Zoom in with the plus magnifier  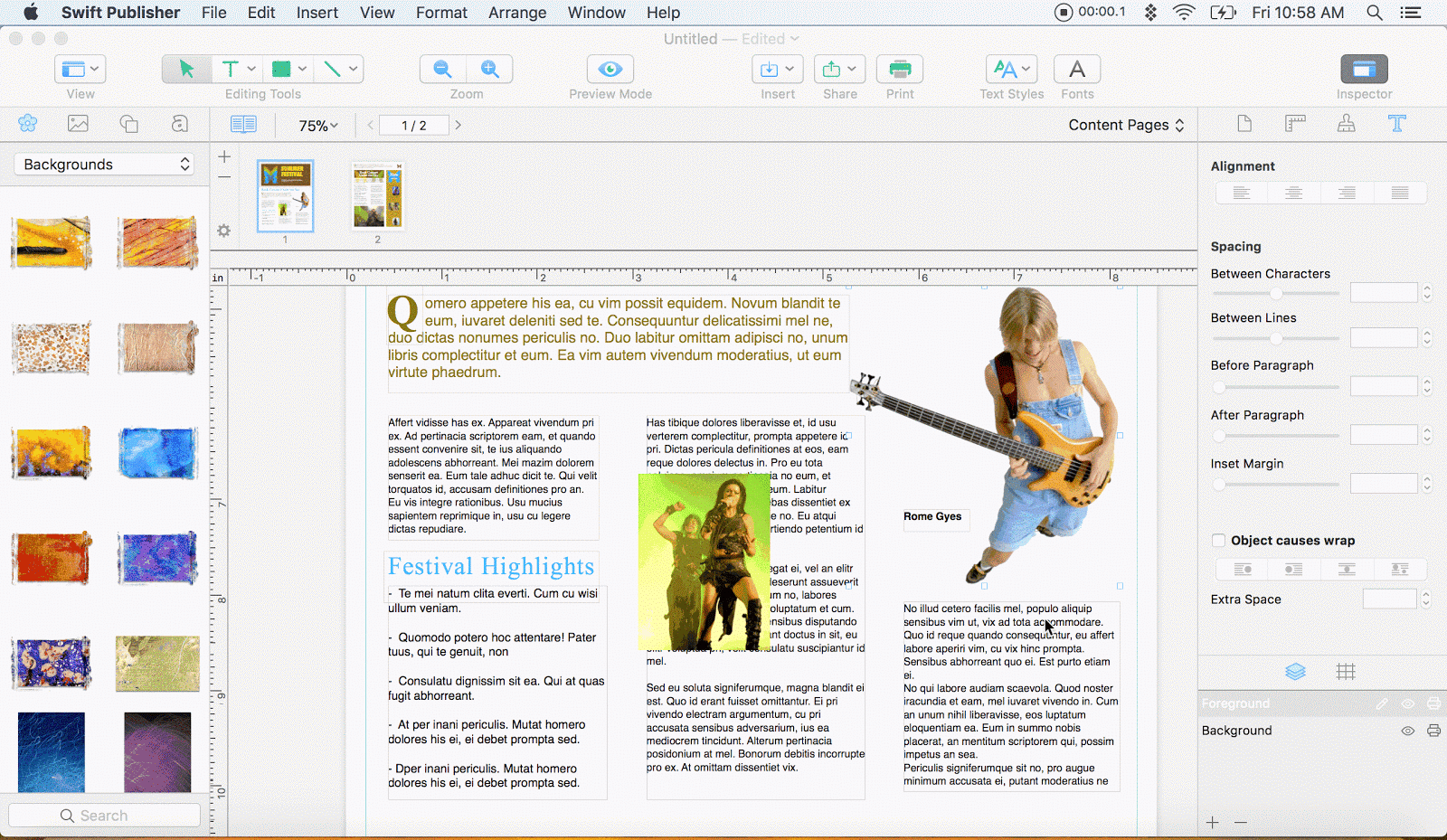tap(489, 69)
